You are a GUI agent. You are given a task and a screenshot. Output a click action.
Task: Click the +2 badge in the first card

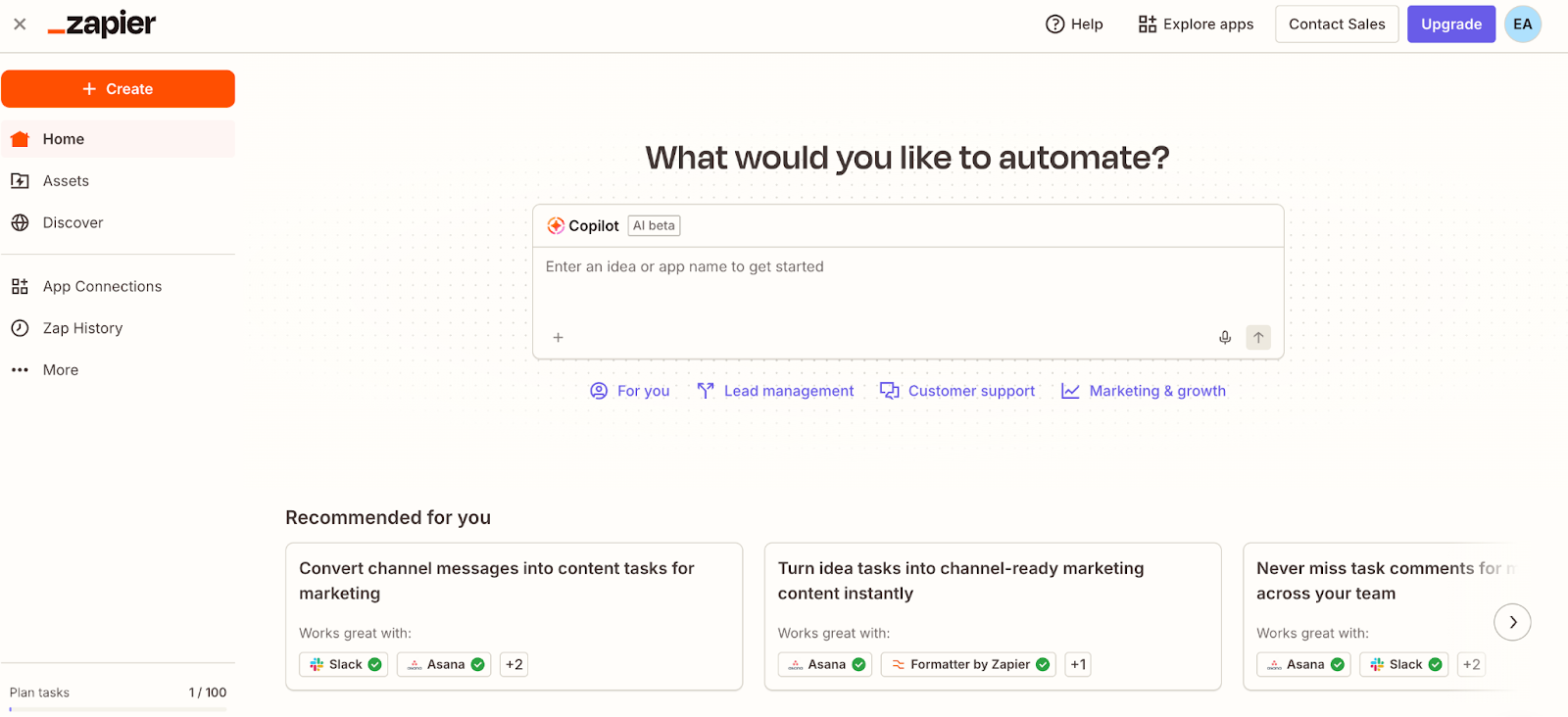pos(514,664)
